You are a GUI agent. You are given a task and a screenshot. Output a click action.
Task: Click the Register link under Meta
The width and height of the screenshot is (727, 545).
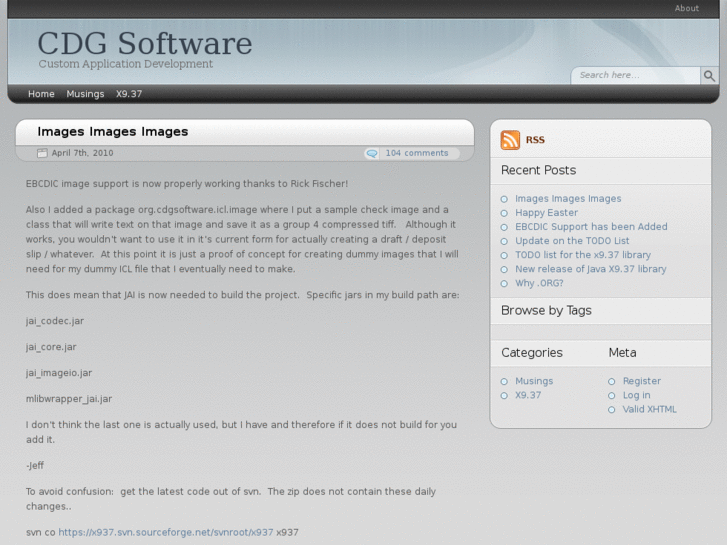tap(642, 381)
